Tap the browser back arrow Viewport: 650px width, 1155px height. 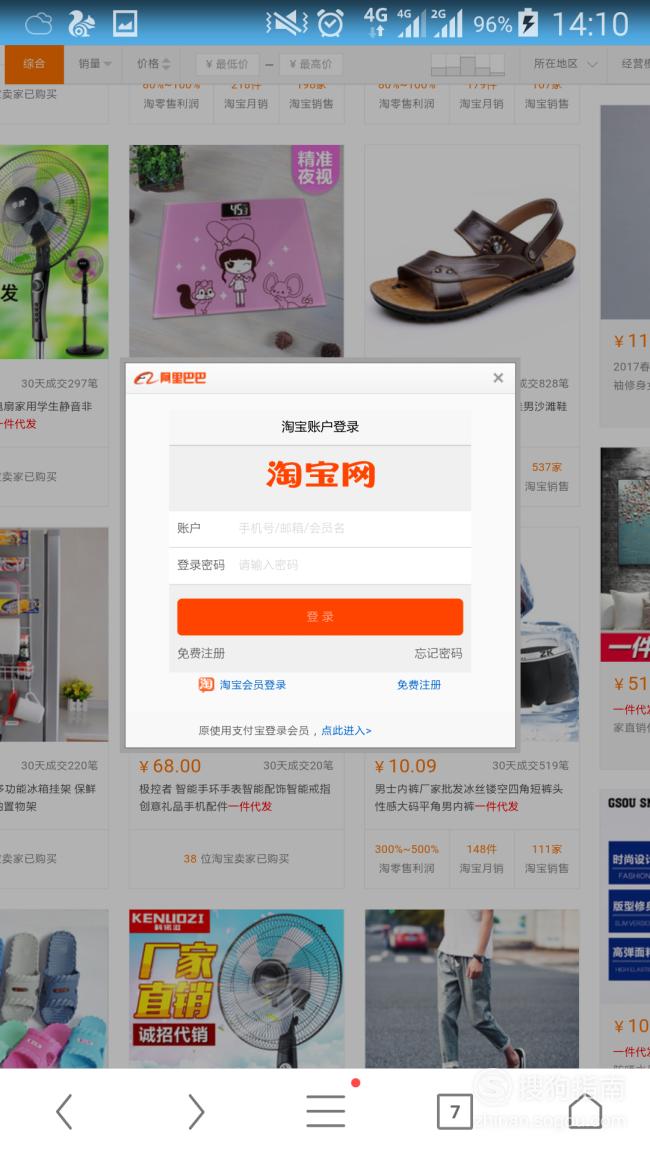tap(65, 1111)
